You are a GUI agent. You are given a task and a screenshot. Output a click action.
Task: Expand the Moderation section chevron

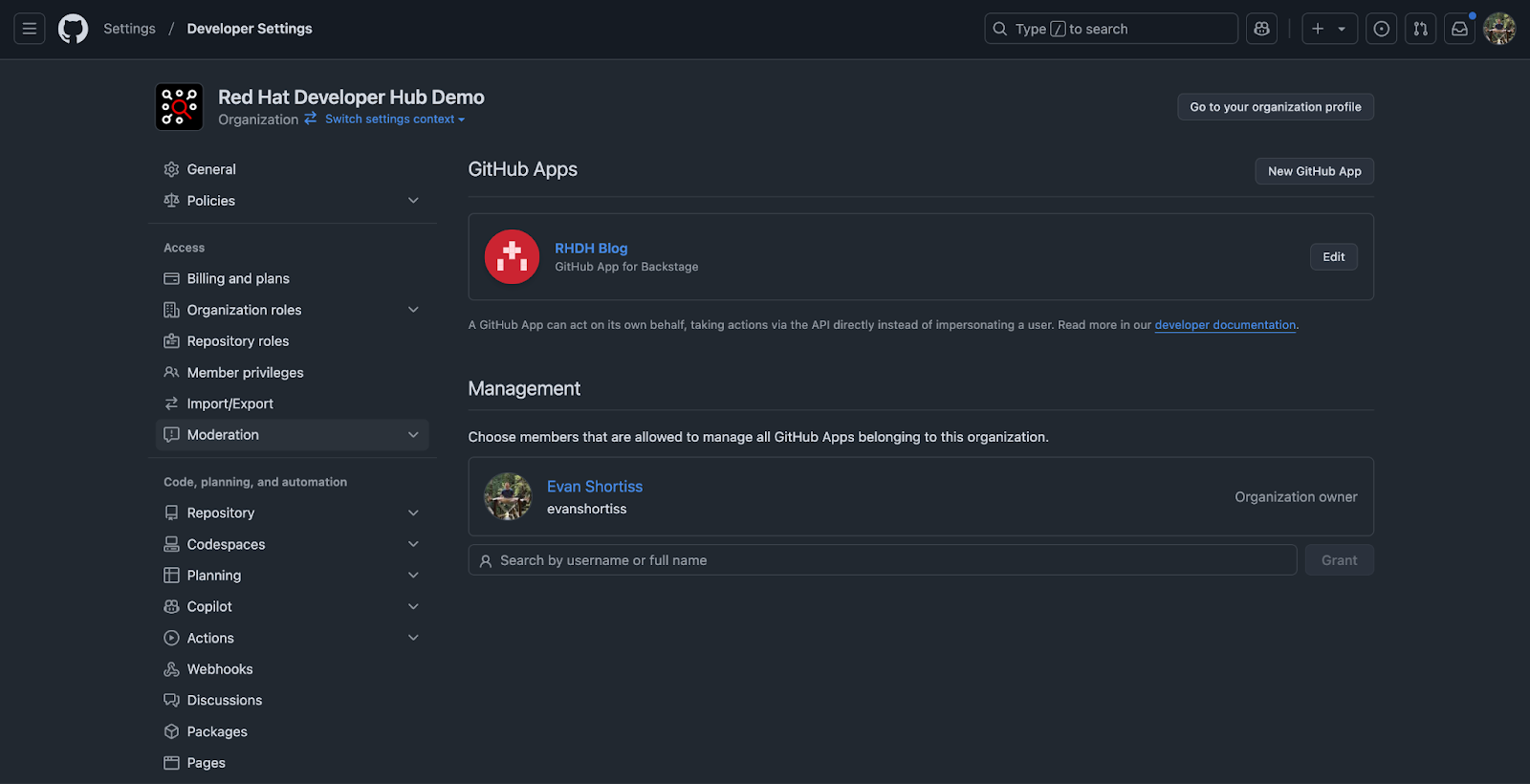click(413, 435)
